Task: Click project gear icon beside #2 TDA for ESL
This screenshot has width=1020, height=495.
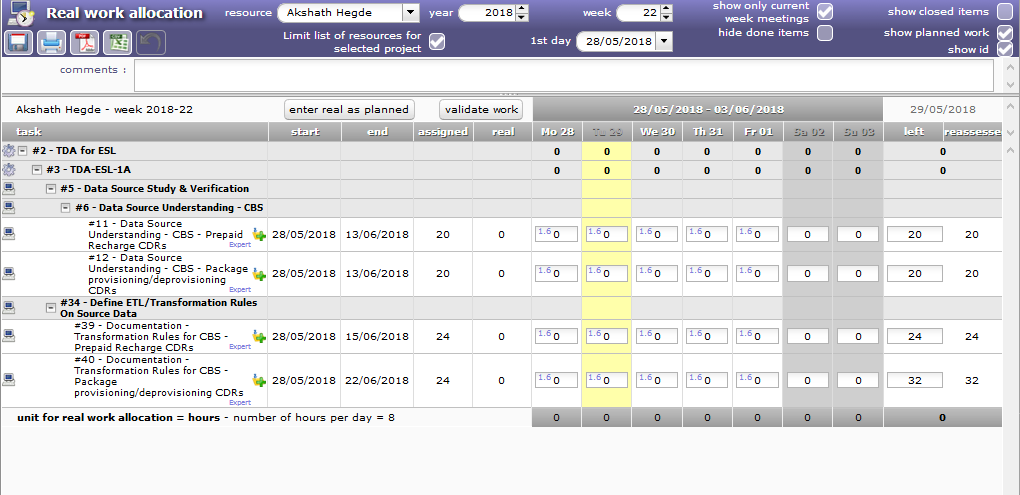Action: point(9,151)
